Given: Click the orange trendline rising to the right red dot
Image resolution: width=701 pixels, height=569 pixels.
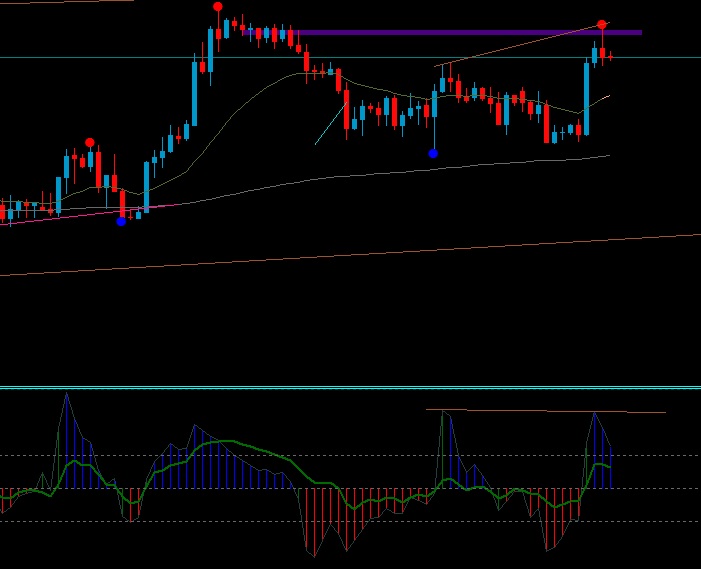Looking at the screenshot, I should [522, 44].
